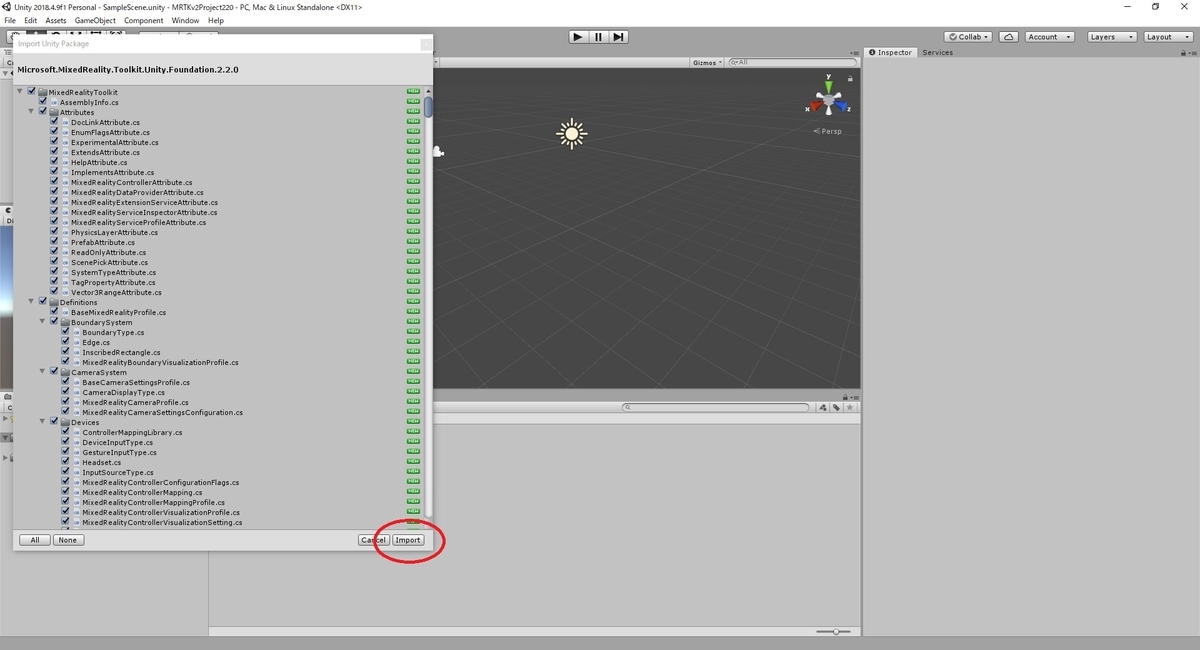
Task: Click the Edge.cs script file icon
Action: click(x=77, y=342)
